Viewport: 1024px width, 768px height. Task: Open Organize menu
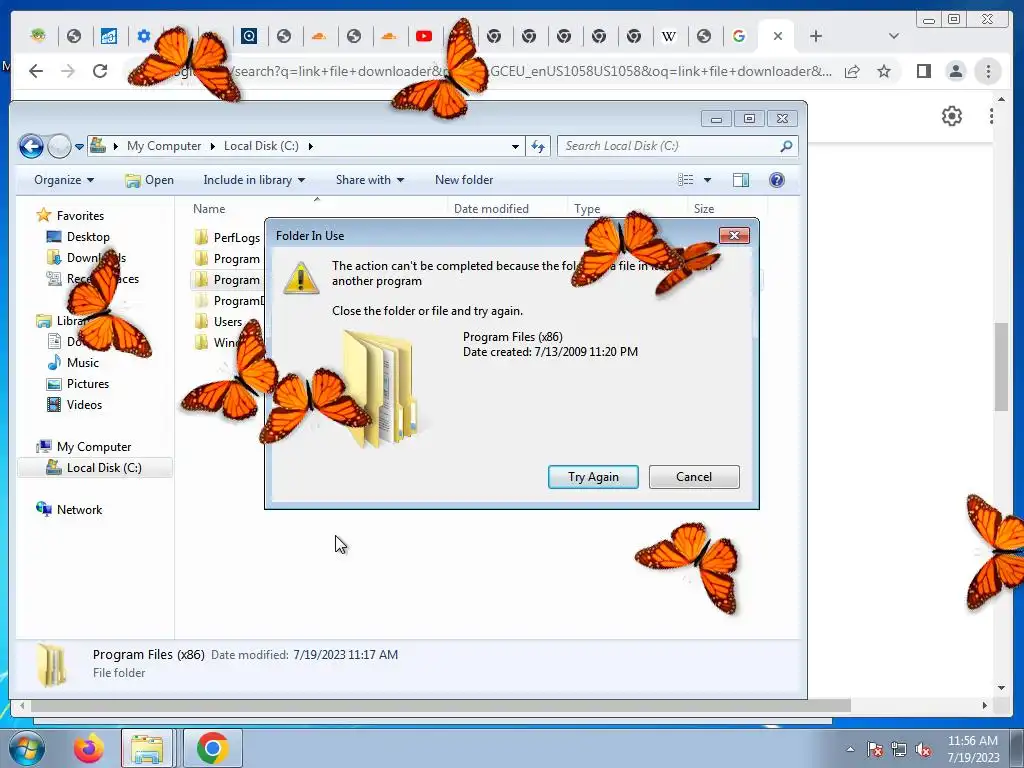coord(63,180)
